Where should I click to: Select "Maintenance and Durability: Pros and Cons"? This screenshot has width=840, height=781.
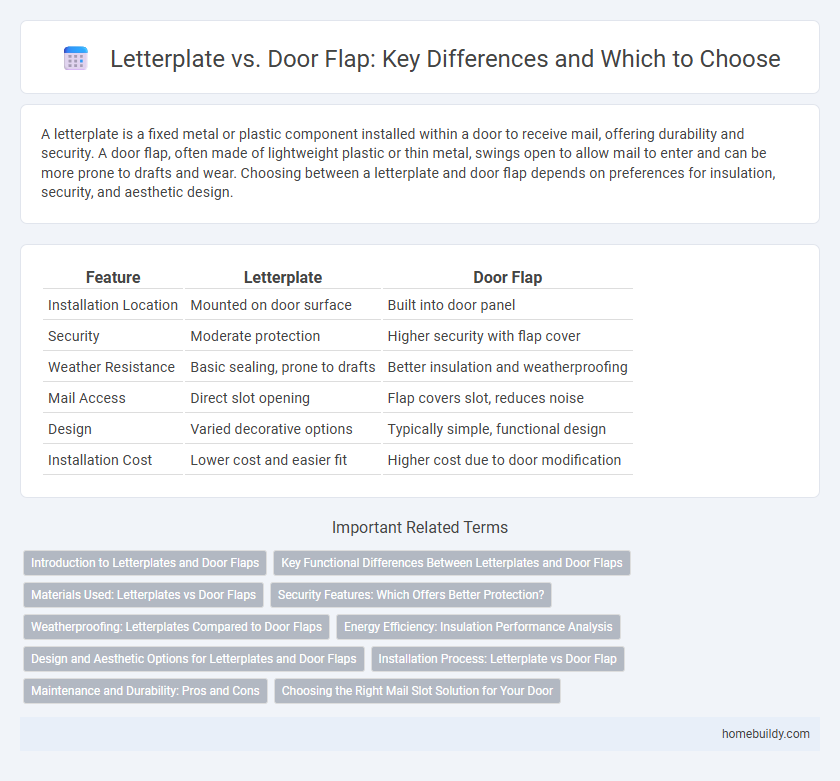click(x=144, y=691)
